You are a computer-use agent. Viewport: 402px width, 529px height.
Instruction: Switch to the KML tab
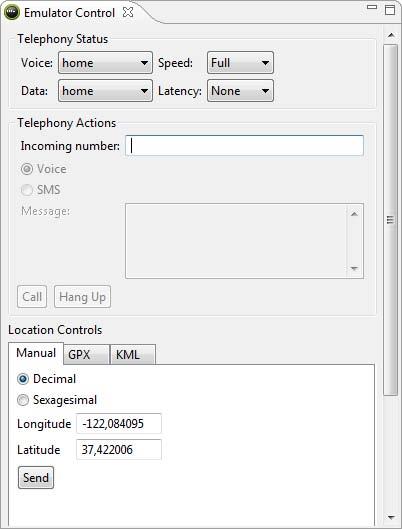(x=133, y=355)
